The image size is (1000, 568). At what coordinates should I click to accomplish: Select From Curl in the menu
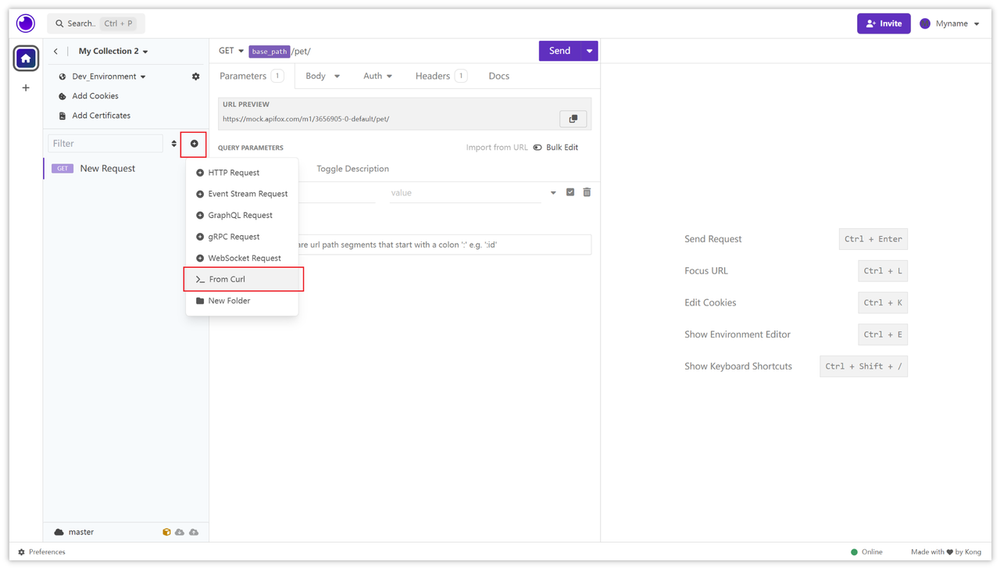(x=243, y=279)
